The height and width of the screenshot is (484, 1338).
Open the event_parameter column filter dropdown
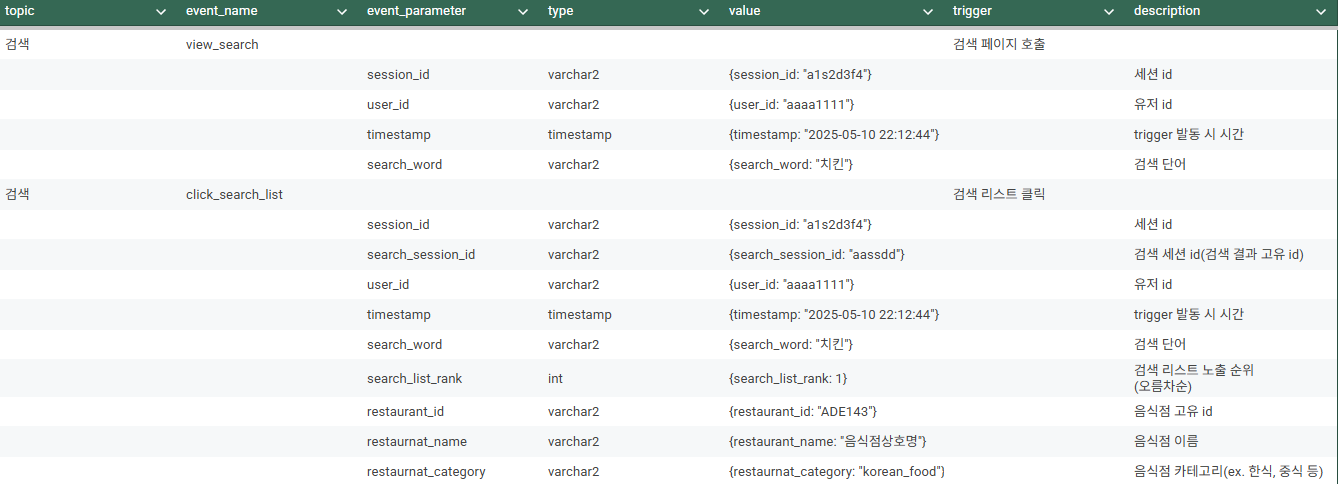pos(523,11)
